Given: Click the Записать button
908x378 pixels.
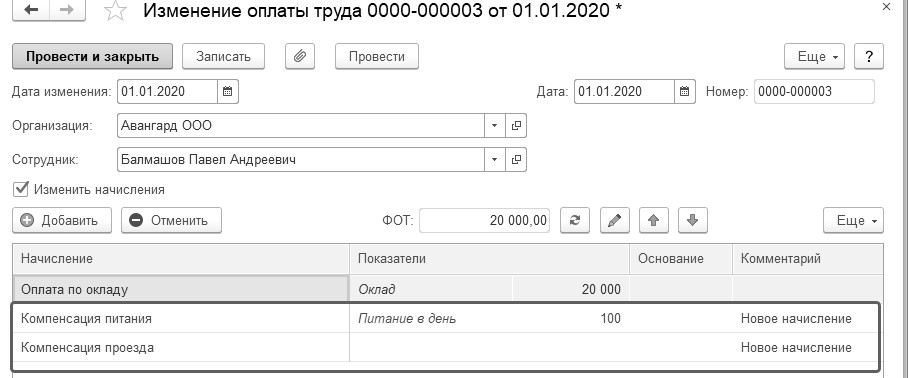Looking at the screenshot, I should pyautogui.click(x=224, y=56).
